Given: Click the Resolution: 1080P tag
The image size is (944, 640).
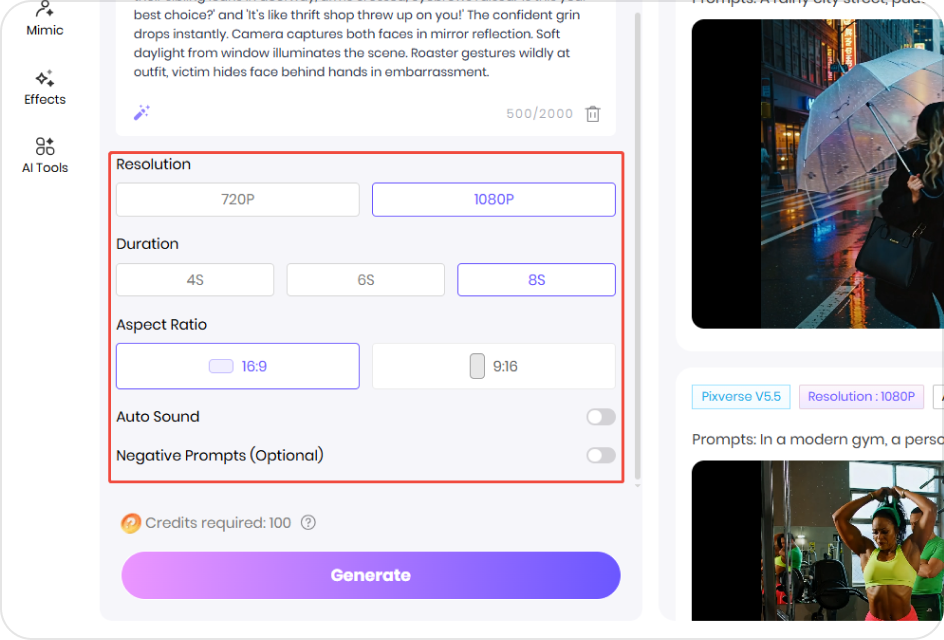Looking at the screenshot, I should pyautogui.click(x=861, y=397).
